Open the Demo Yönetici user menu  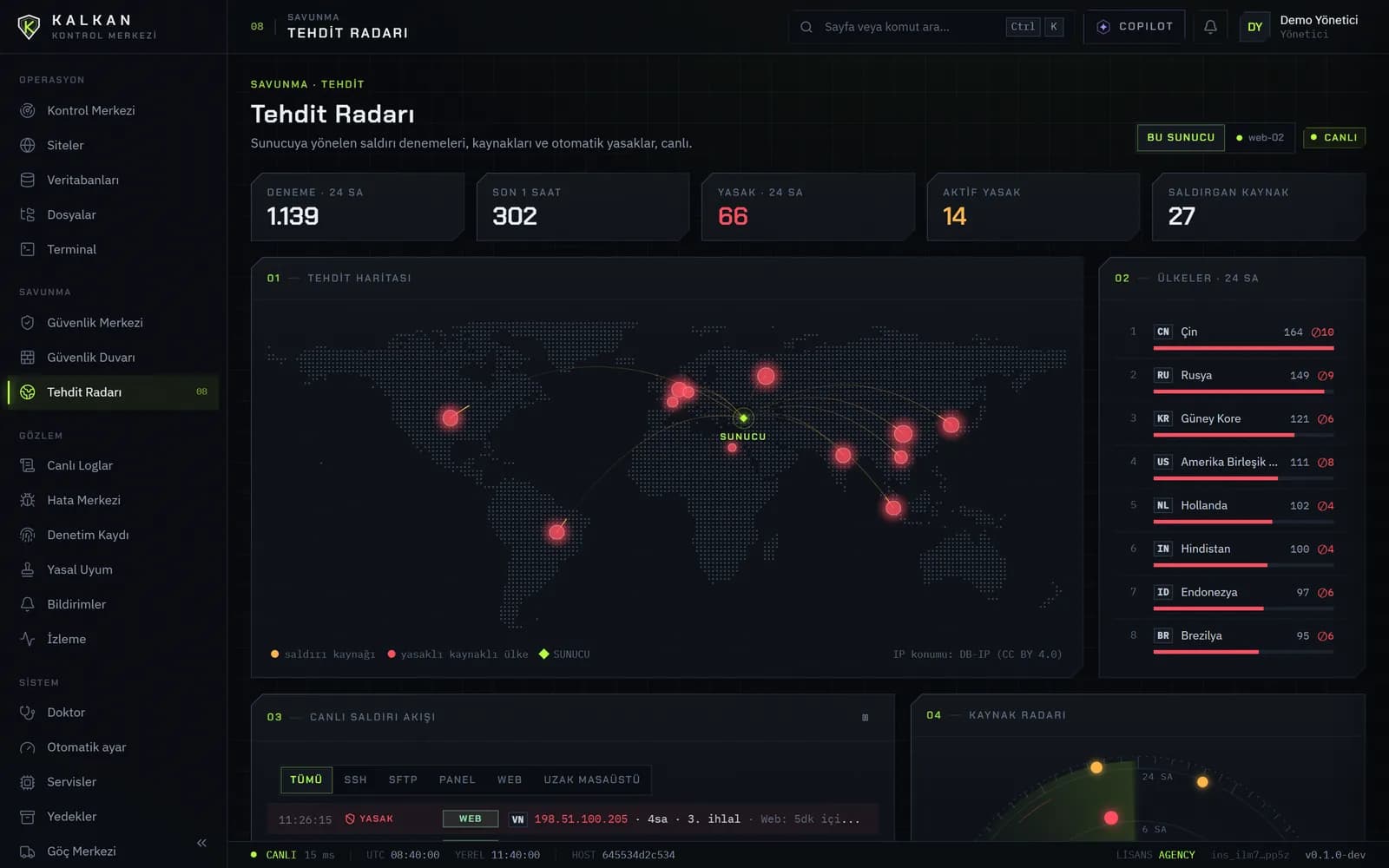(1300, 27)
